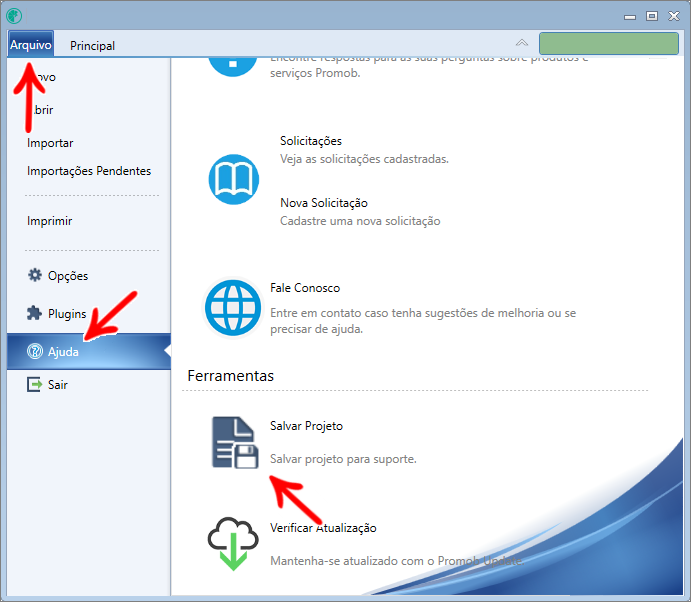Screen dimensions: 691x602
Task: Select Salvar Projeto under Ferramentas
Action: tap(306, 426)
